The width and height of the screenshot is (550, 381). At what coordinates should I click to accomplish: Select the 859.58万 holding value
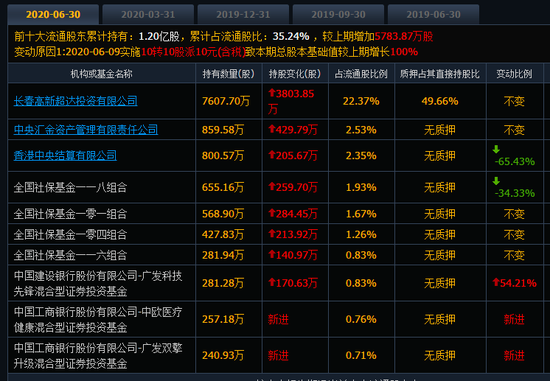coord(223,130)
